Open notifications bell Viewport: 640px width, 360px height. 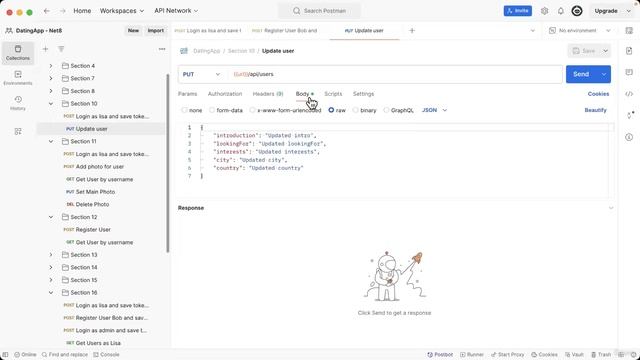coord(561,11)
